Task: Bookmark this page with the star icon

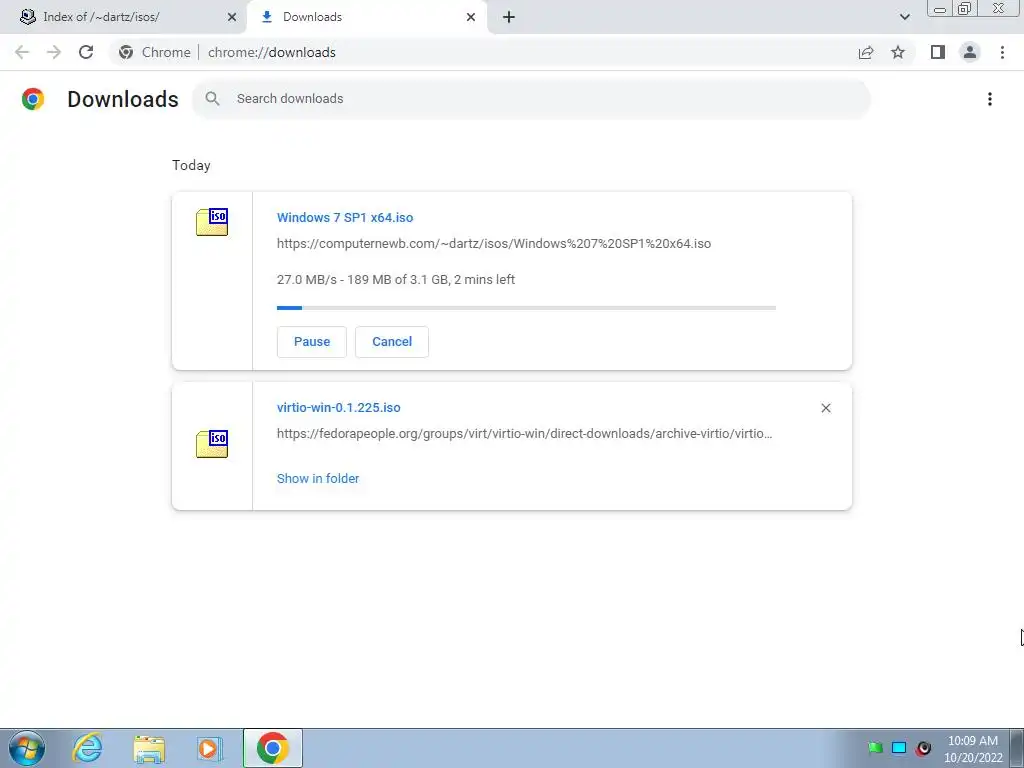Action: pos(898,52)
